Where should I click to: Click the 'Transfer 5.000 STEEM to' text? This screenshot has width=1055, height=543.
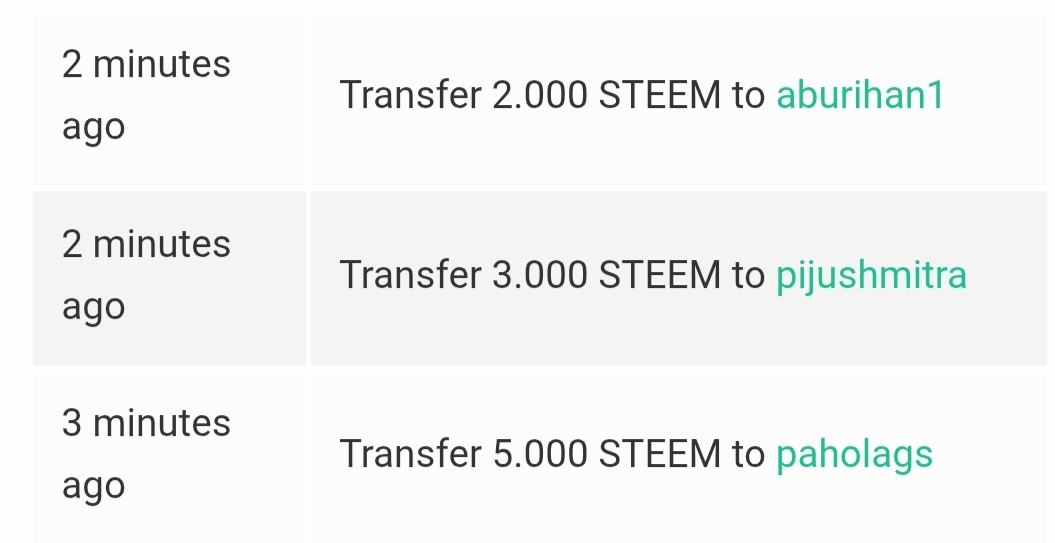pos(552,454)
